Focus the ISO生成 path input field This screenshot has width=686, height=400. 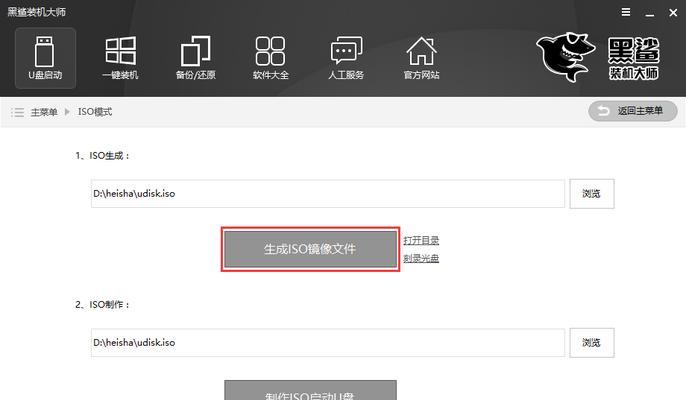point(328,193)
